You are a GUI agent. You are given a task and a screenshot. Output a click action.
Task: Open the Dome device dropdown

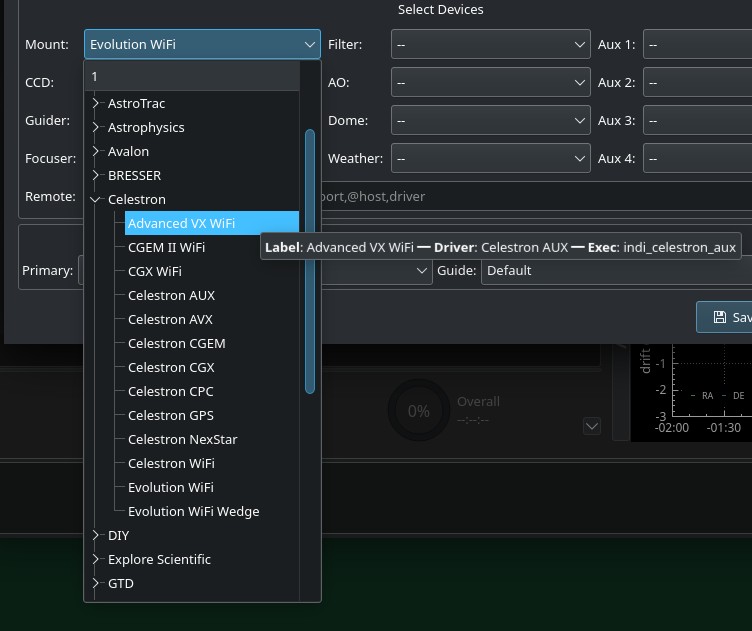tap(491, 120)
